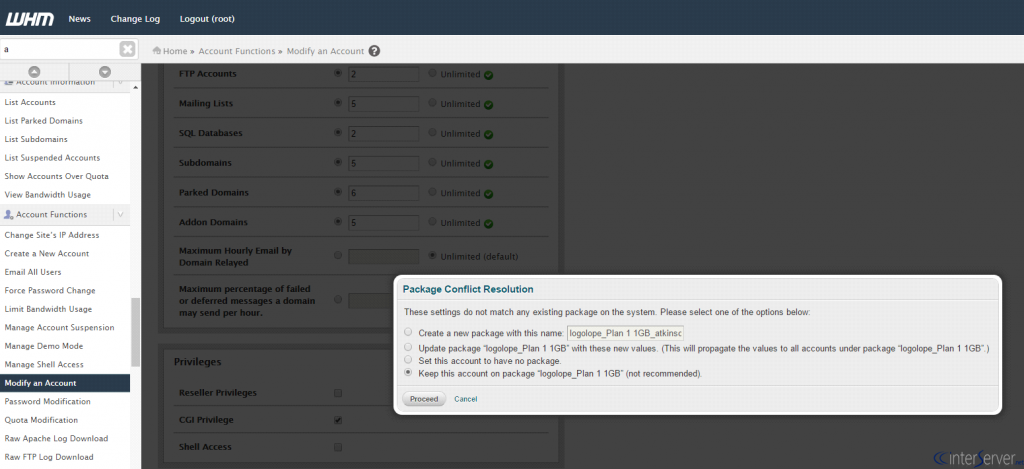
Task: Open News in top menu
Action: point(80,19)
